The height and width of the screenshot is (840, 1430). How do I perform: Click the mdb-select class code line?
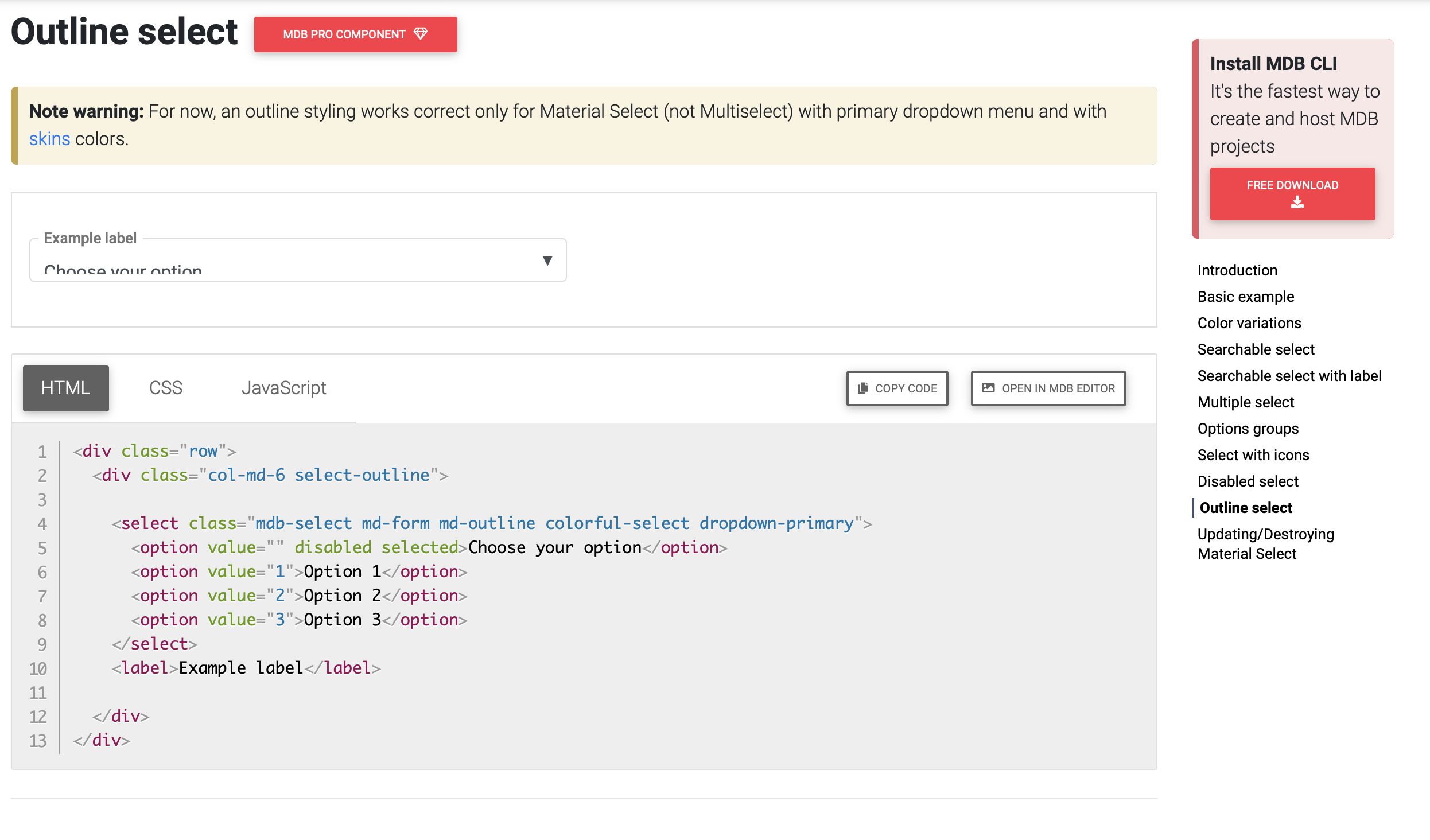coord(492,523)
